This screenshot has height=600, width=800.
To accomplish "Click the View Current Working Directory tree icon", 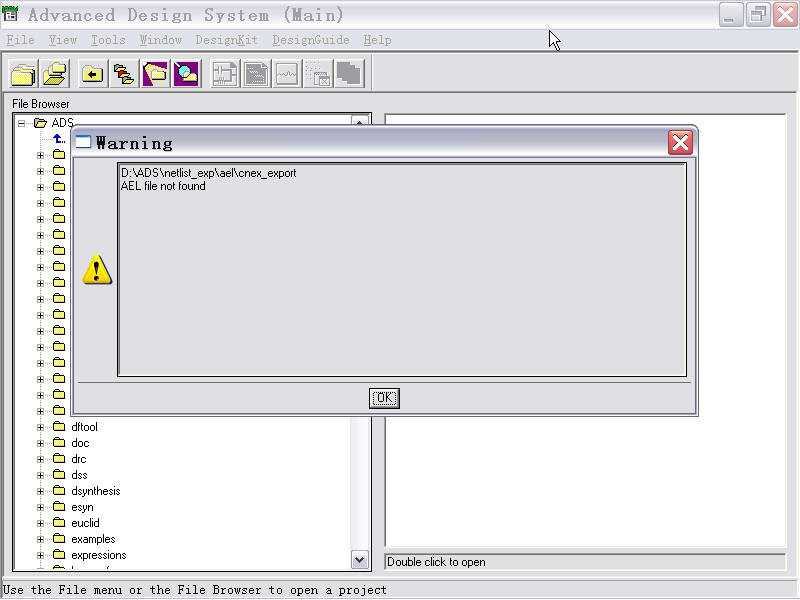I will (124, 74).
